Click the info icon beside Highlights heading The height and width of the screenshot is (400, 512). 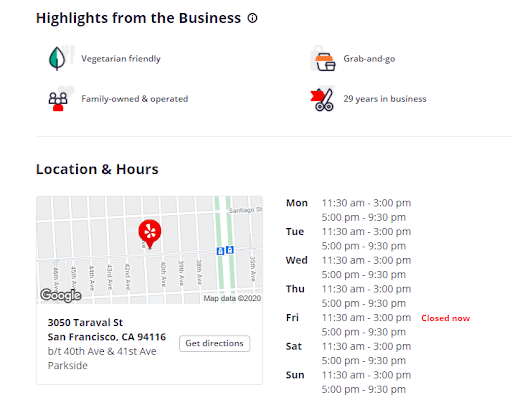click(x=252, y=18)
